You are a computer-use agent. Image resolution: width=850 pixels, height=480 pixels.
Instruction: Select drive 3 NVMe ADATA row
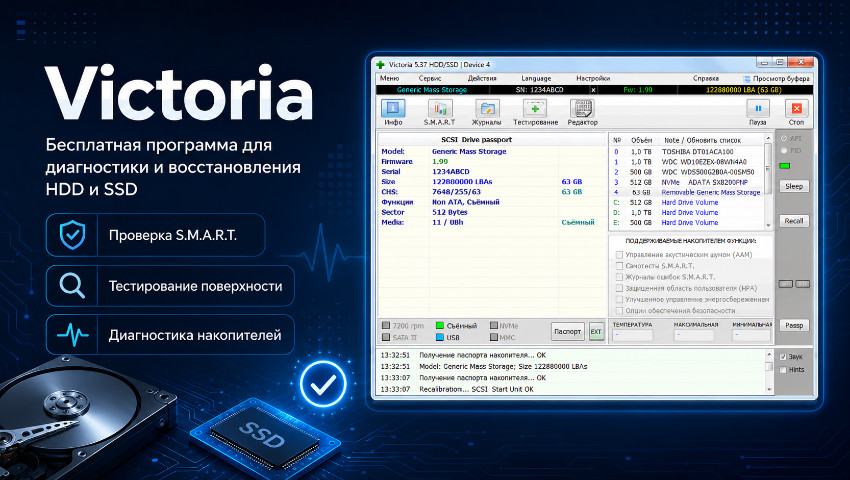point(687,182)
